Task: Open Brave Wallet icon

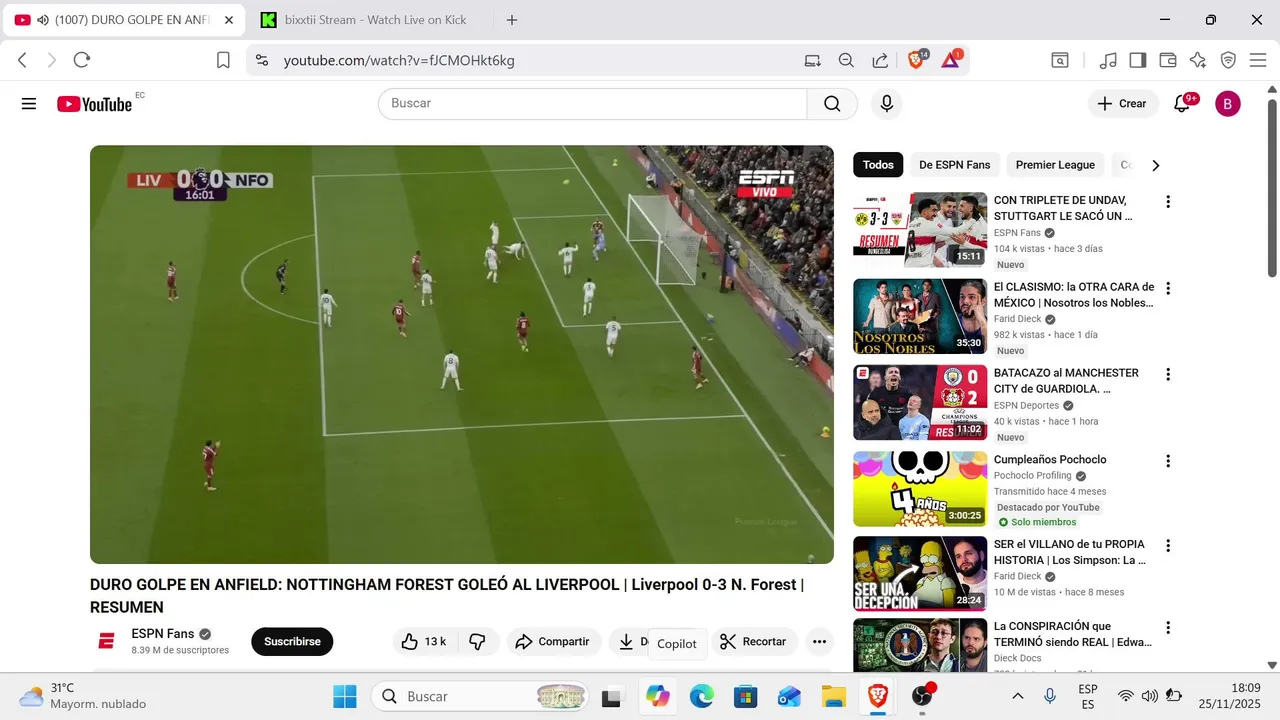Action: 1167,60
